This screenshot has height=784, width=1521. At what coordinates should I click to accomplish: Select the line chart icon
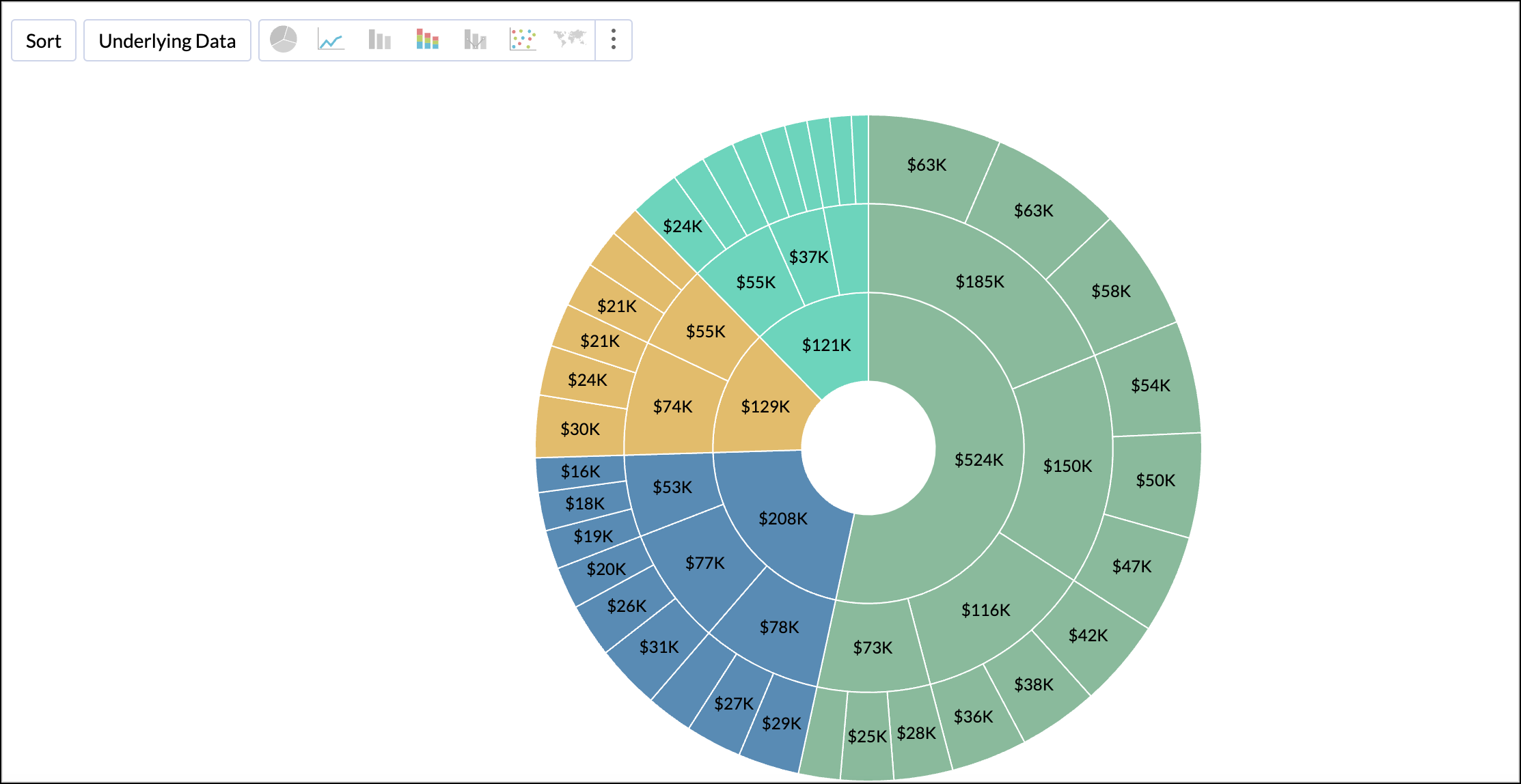pos(331,40)
